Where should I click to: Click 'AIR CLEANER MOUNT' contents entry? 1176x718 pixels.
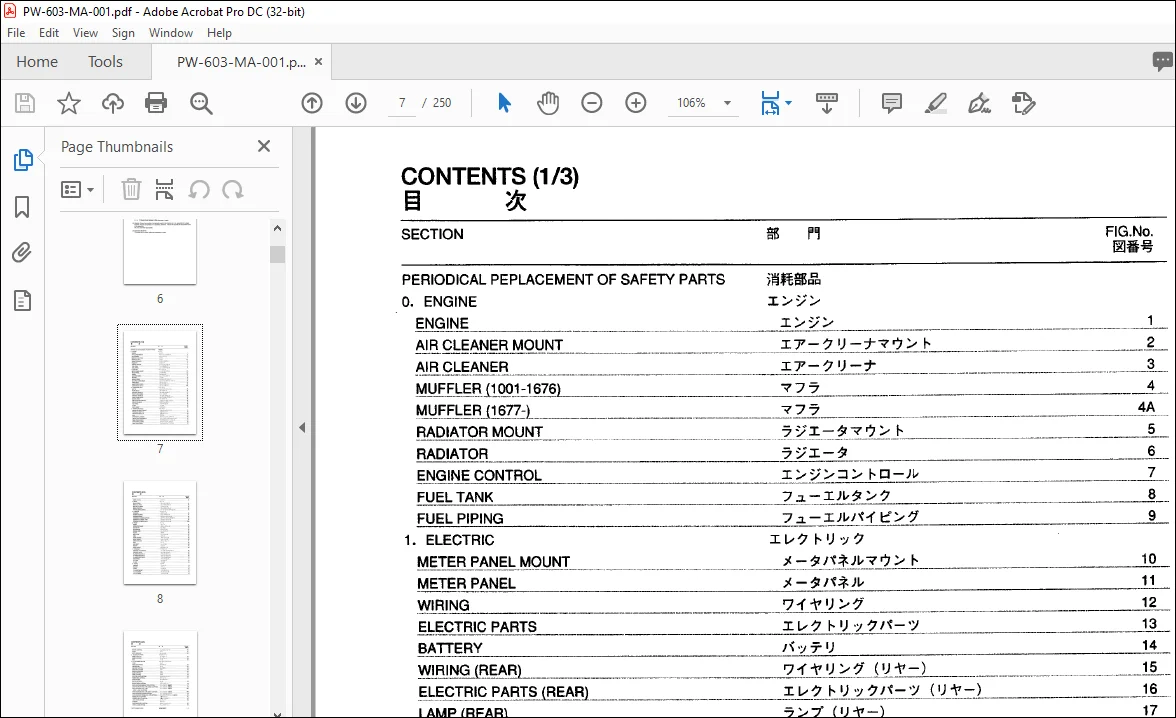pos(489,345)
